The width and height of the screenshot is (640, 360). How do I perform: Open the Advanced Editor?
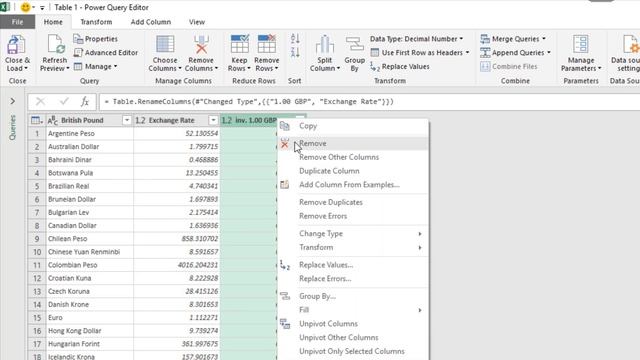pos(106,53)
